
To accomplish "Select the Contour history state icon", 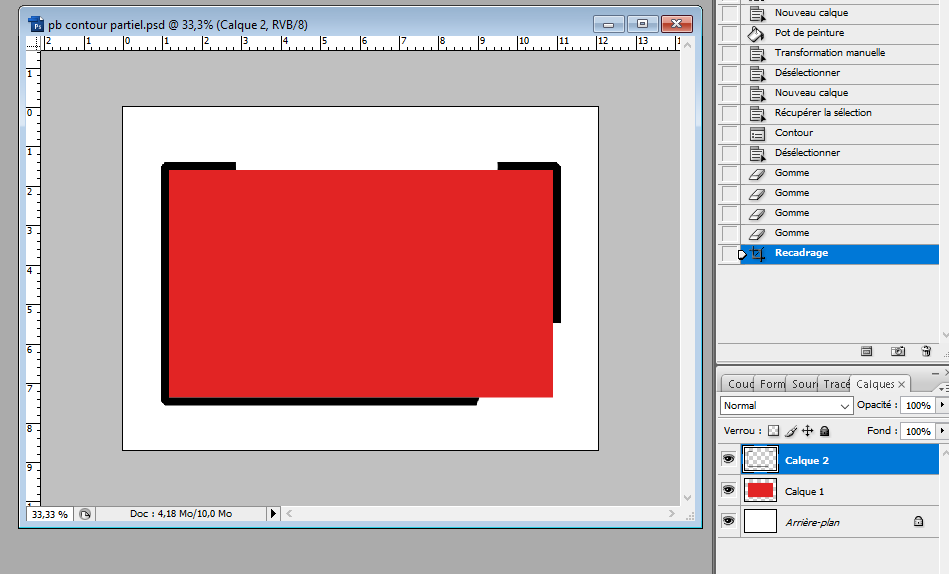I will click(x=757, y=133).
